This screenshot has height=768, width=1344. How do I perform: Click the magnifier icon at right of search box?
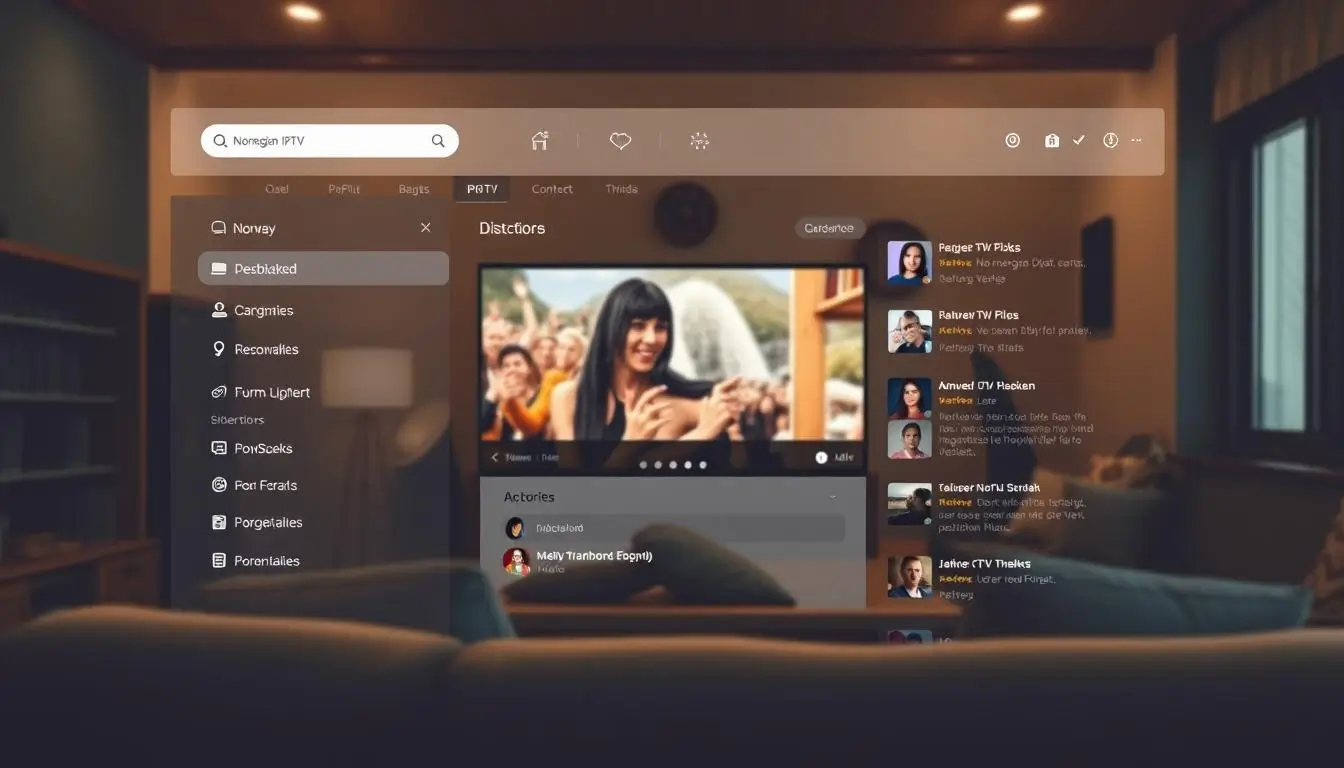coord(438,141)
